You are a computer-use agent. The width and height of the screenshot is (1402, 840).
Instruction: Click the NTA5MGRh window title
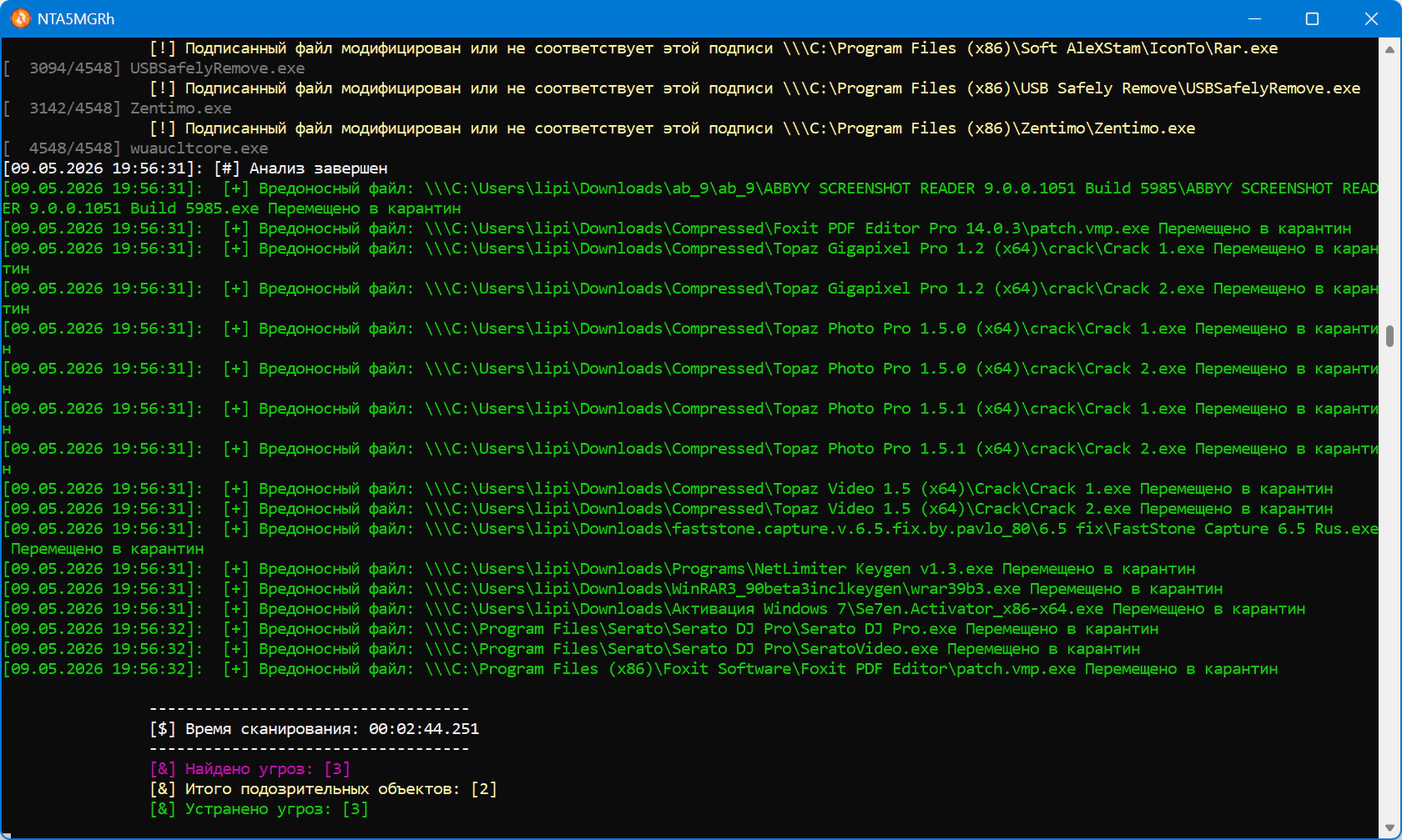pyautogui.click(x=76, y=18)
